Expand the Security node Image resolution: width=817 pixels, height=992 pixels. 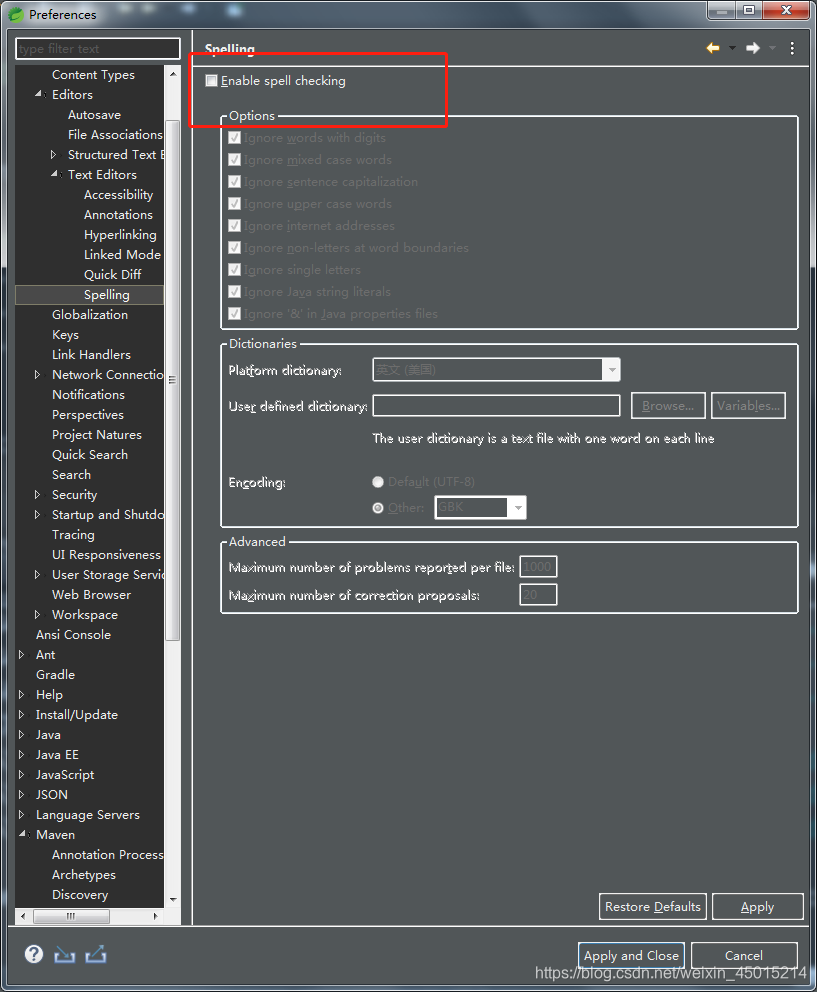[37, 494]
